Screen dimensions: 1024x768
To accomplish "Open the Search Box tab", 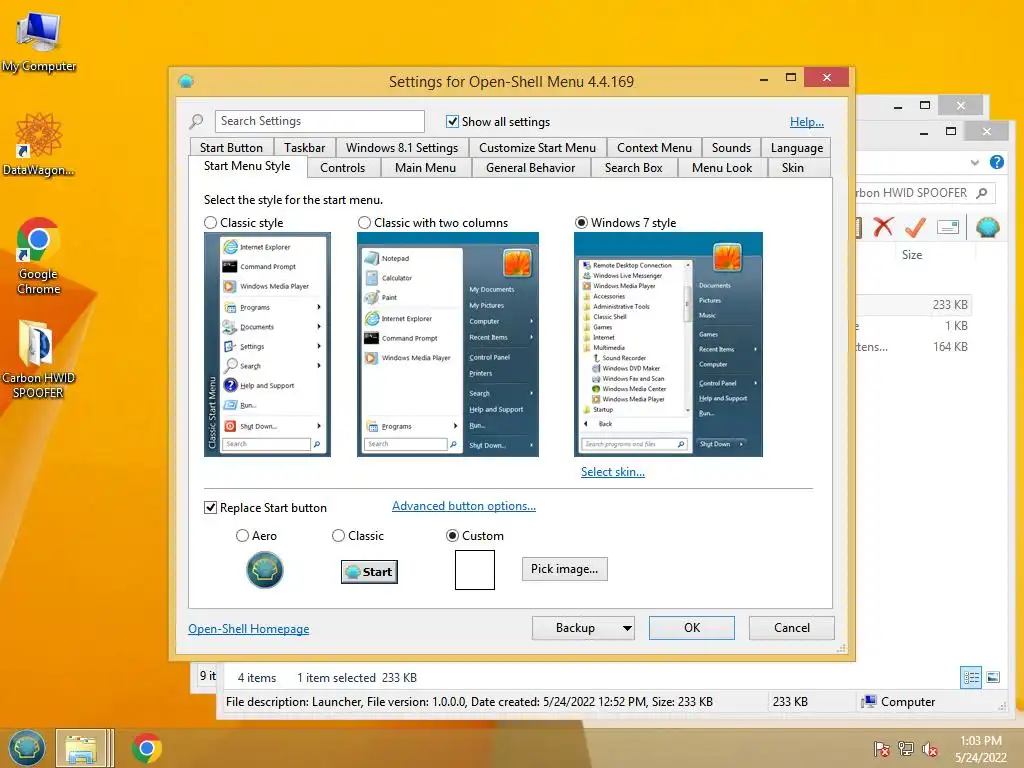I will click(633, 168).
